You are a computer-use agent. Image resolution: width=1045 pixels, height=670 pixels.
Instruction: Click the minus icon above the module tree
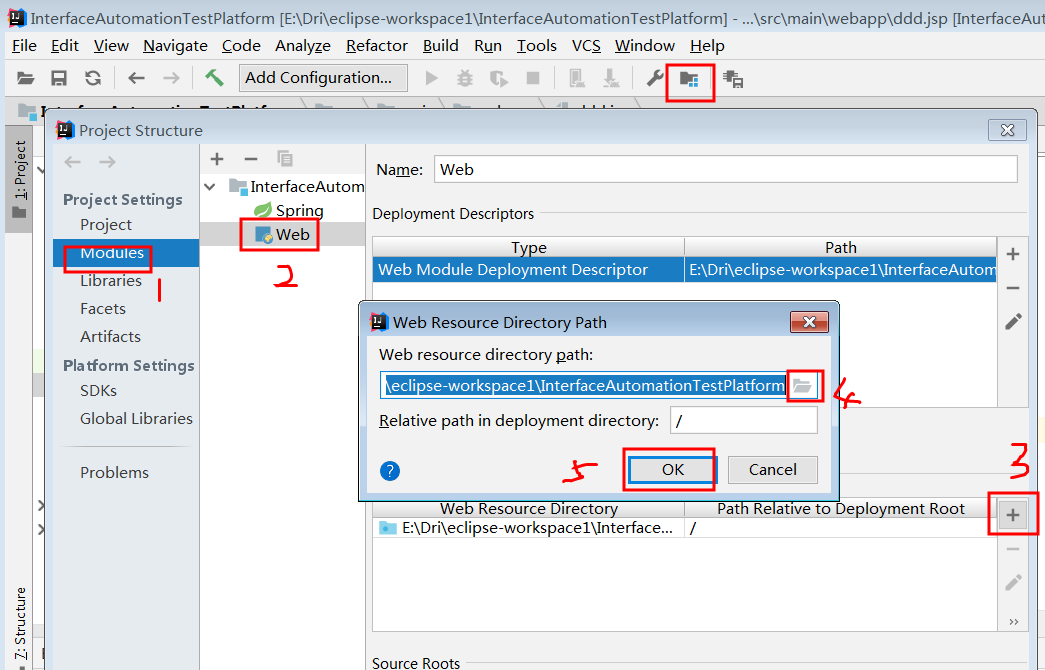pyautogui.click(x=251, y=159)
